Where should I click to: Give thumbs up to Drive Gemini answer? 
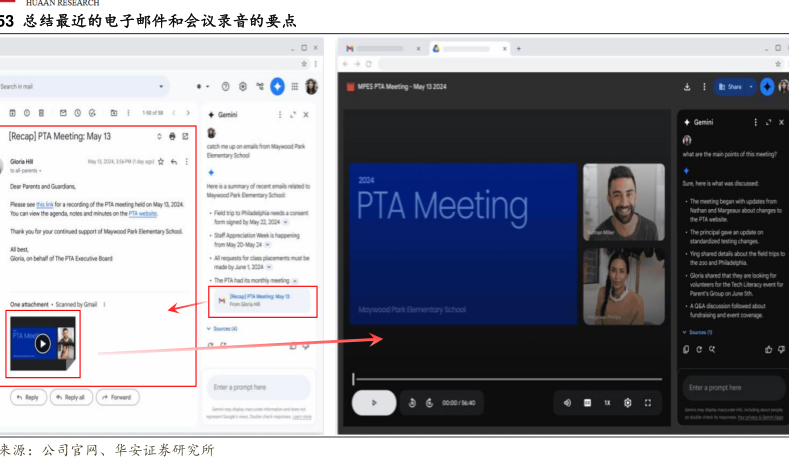768,349
